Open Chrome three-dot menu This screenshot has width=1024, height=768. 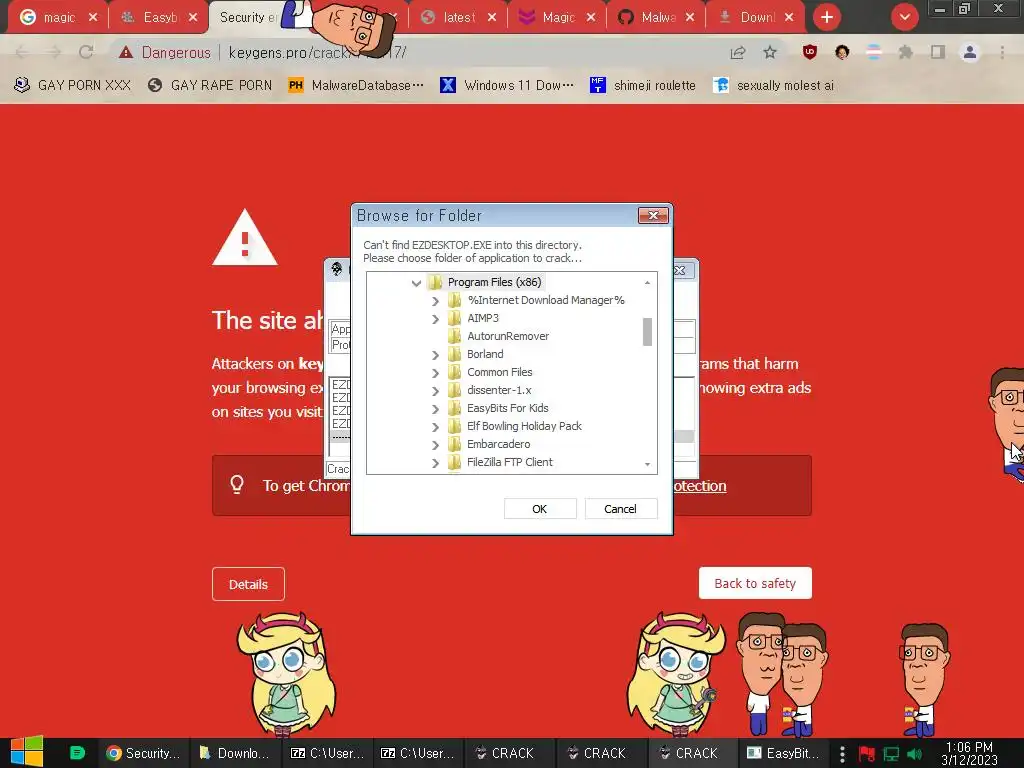[1002, 52]
